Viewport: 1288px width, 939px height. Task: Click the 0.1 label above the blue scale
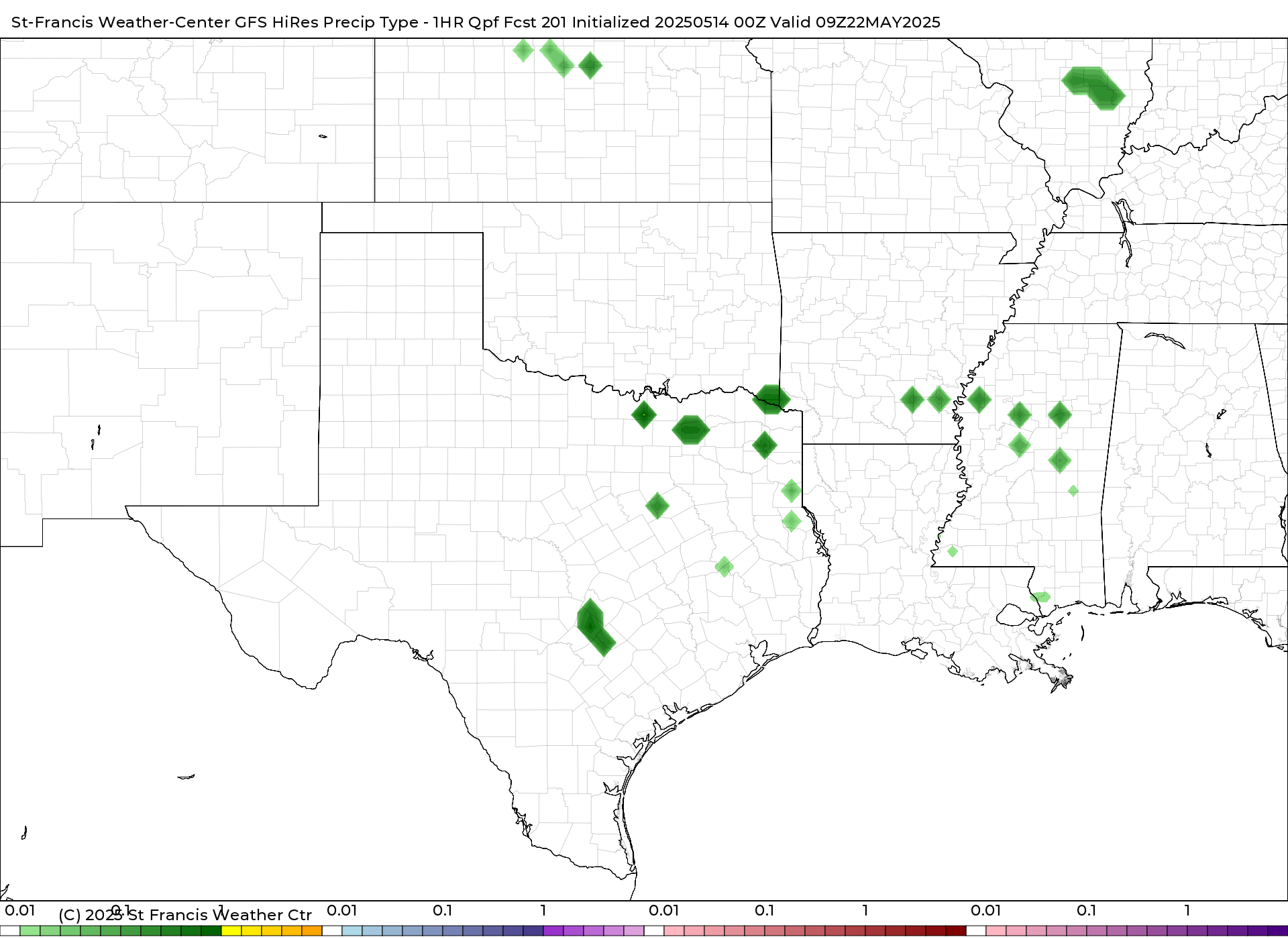[443, 910]
